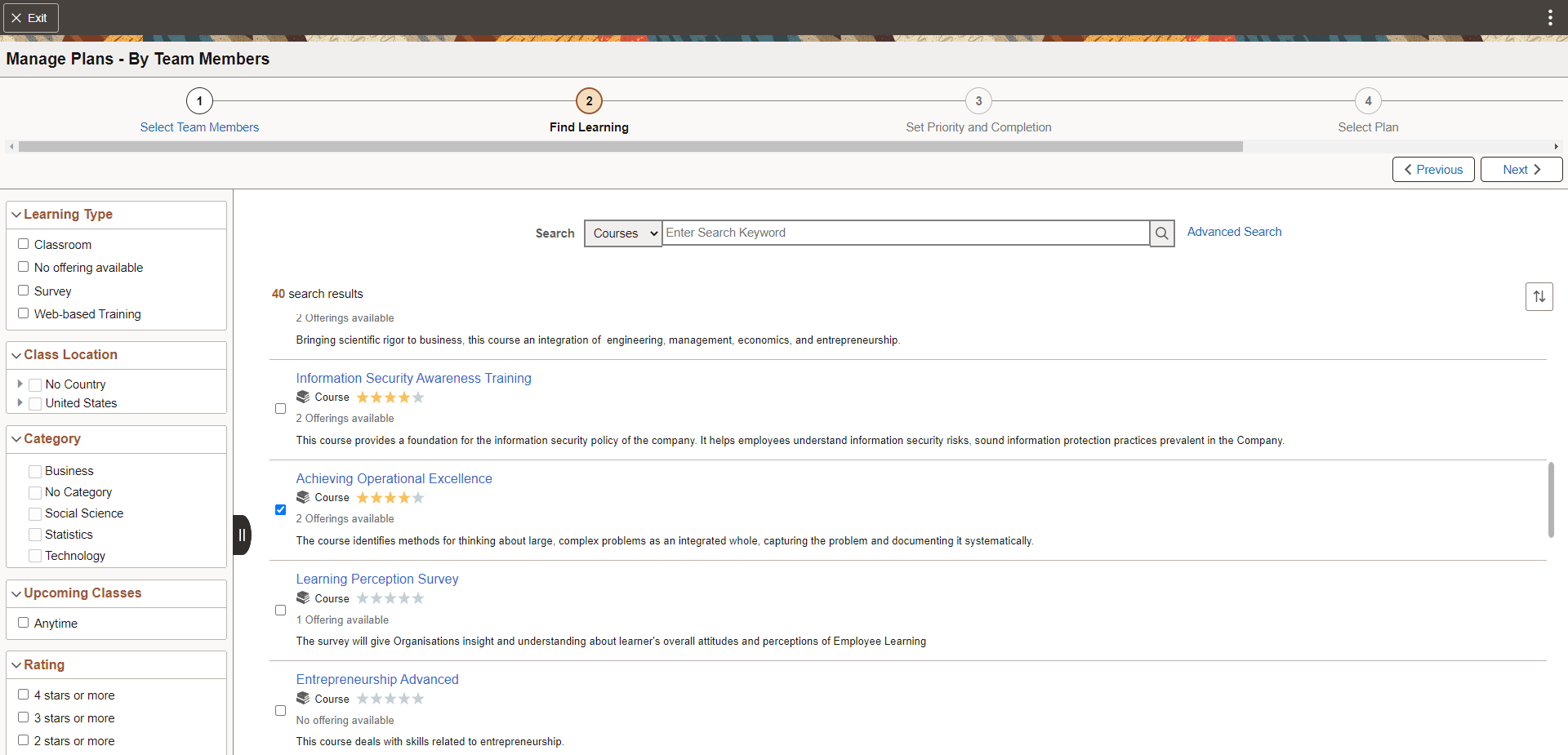Click the step circle for Find Learning
The width and height of the screenshot is (1568, 755).
(x=589, y=100)
